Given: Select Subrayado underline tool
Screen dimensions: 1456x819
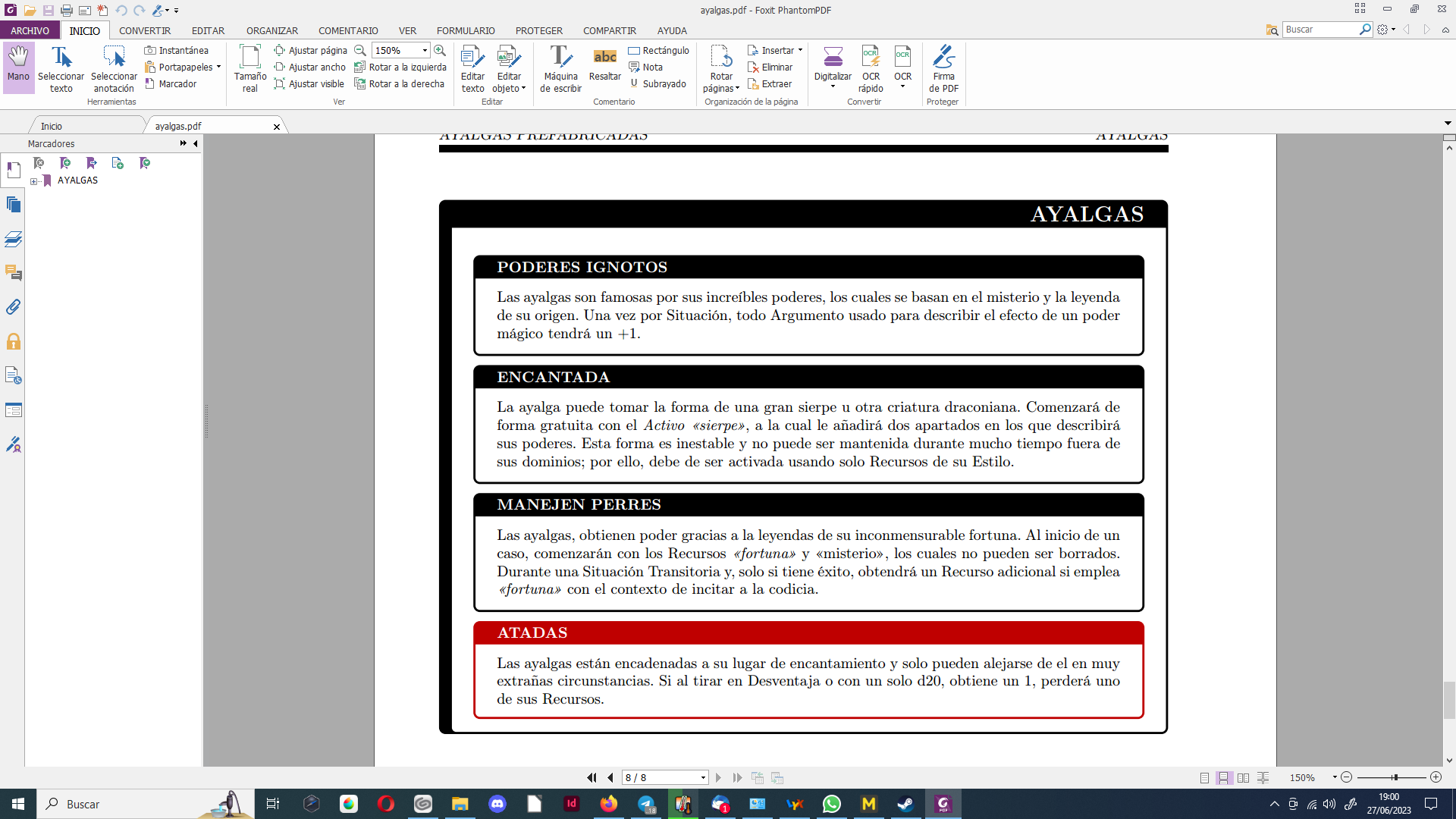Looking at the screenshot, I should coord(657,83).
